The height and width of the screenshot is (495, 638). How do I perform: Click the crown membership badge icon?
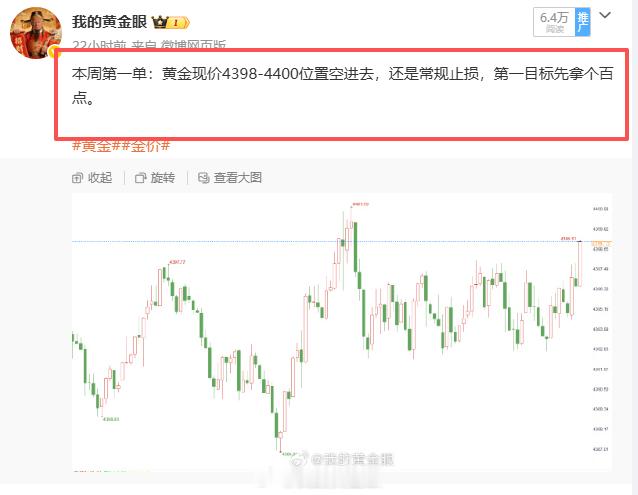tap(160, 22)
